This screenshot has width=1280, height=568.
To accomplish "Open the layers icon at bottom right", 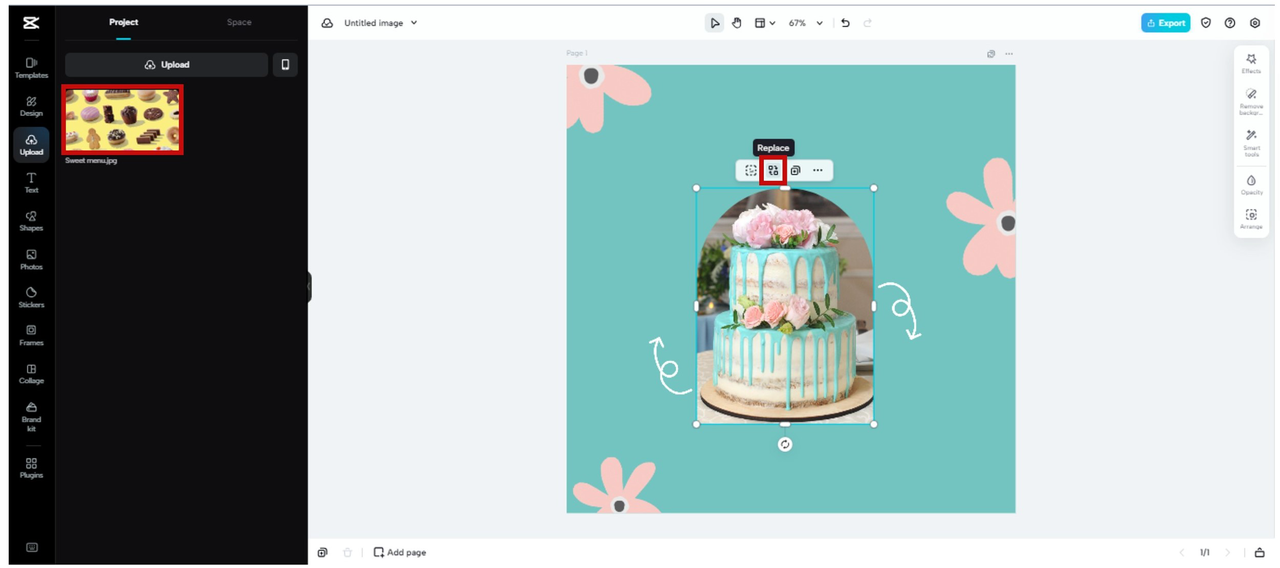I will (1259, 552).
